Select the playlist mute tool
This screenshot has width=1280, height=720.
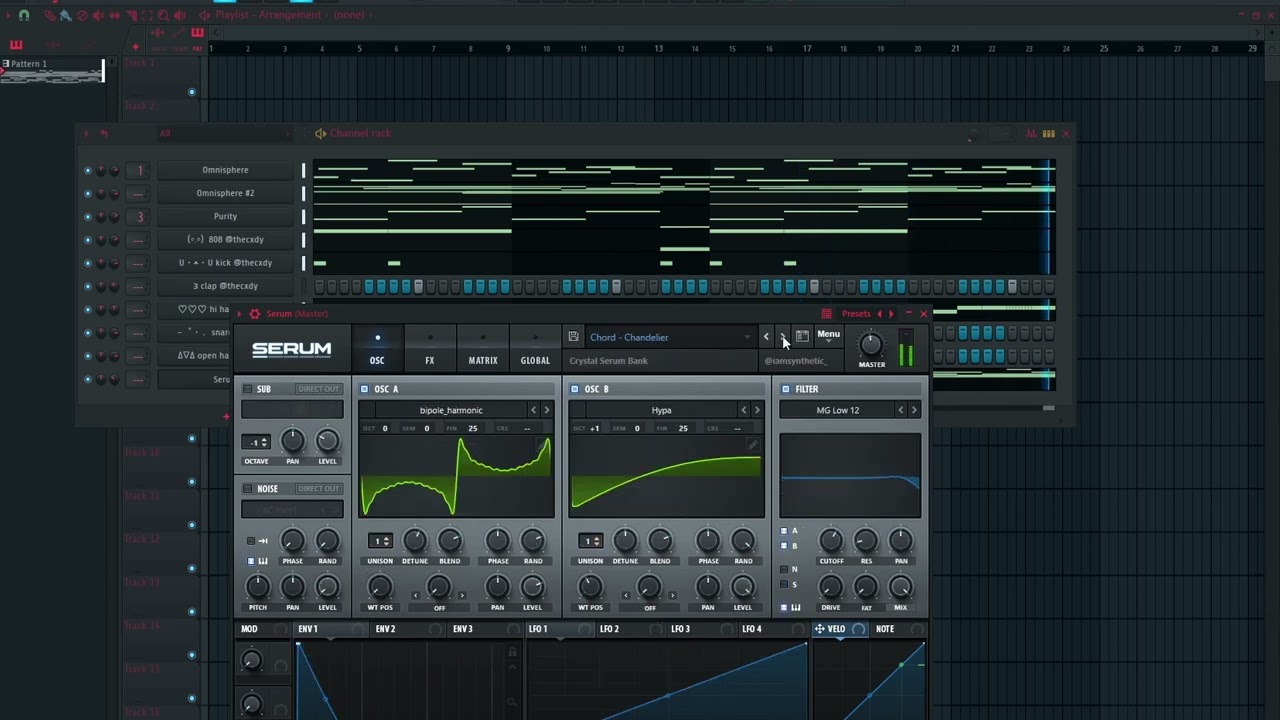click(98, 15)
